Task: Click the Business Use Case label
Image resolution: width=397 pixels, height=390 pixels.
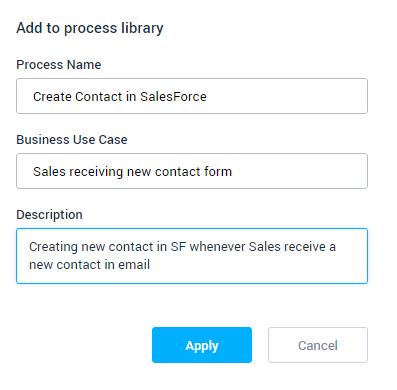Action: pyautogui.click(x=72, y=140)
